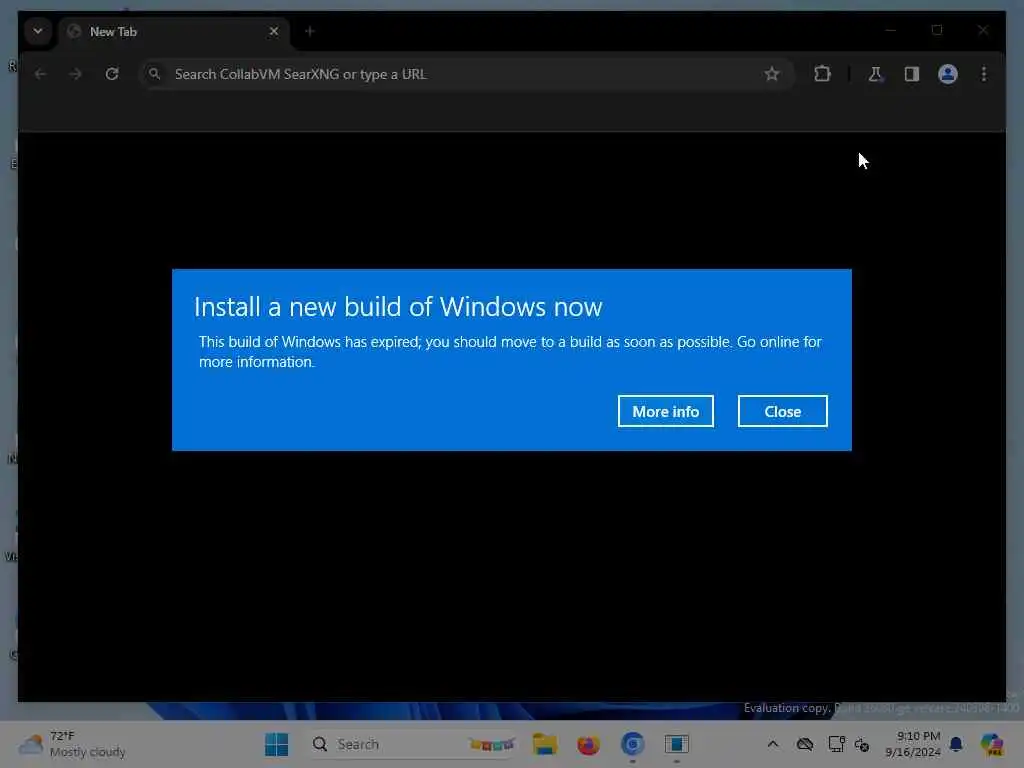Bookmark this tab with the star icon
1024x768 pixels.
tap(772, 74)
